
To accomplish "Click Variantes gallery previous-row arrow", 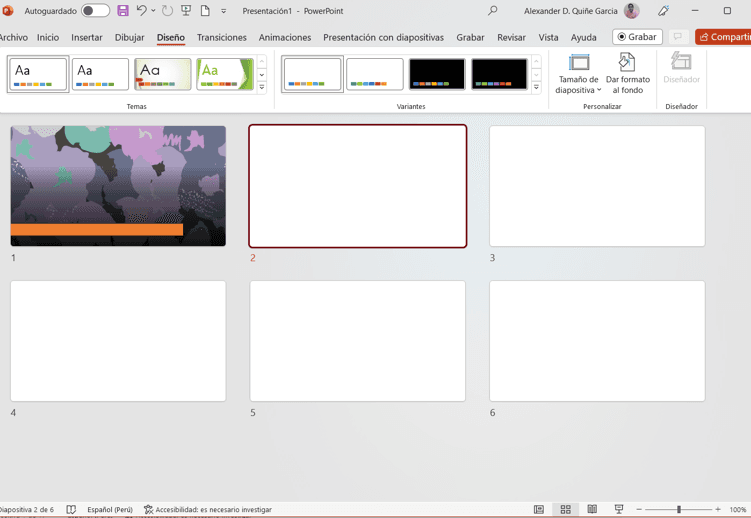I will click(536, 62).
